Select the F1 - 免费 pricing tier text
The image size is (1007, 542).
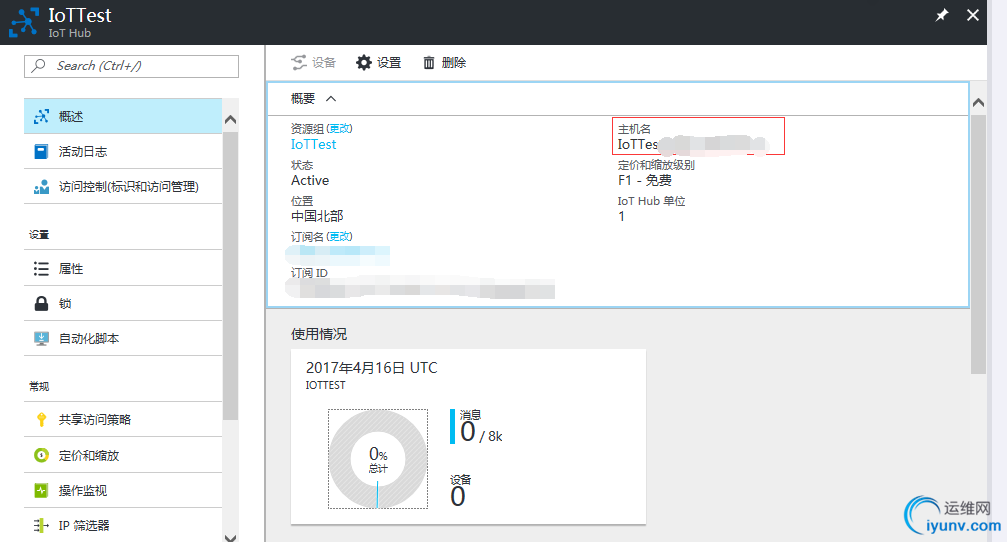tap(645, 180)
